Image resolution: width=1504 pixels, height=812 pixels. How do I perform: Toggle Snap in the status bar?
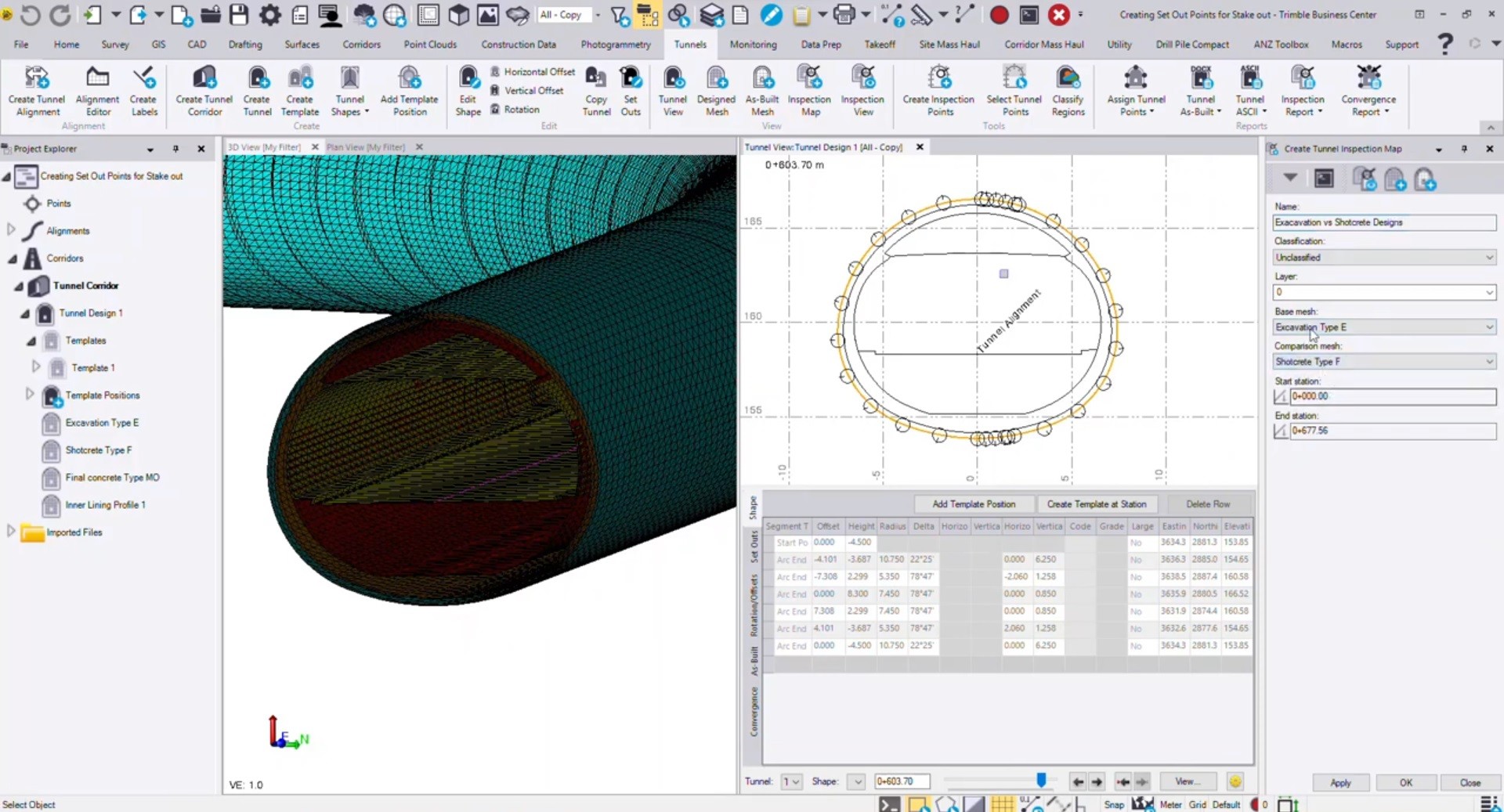[x=1113, y=804]
